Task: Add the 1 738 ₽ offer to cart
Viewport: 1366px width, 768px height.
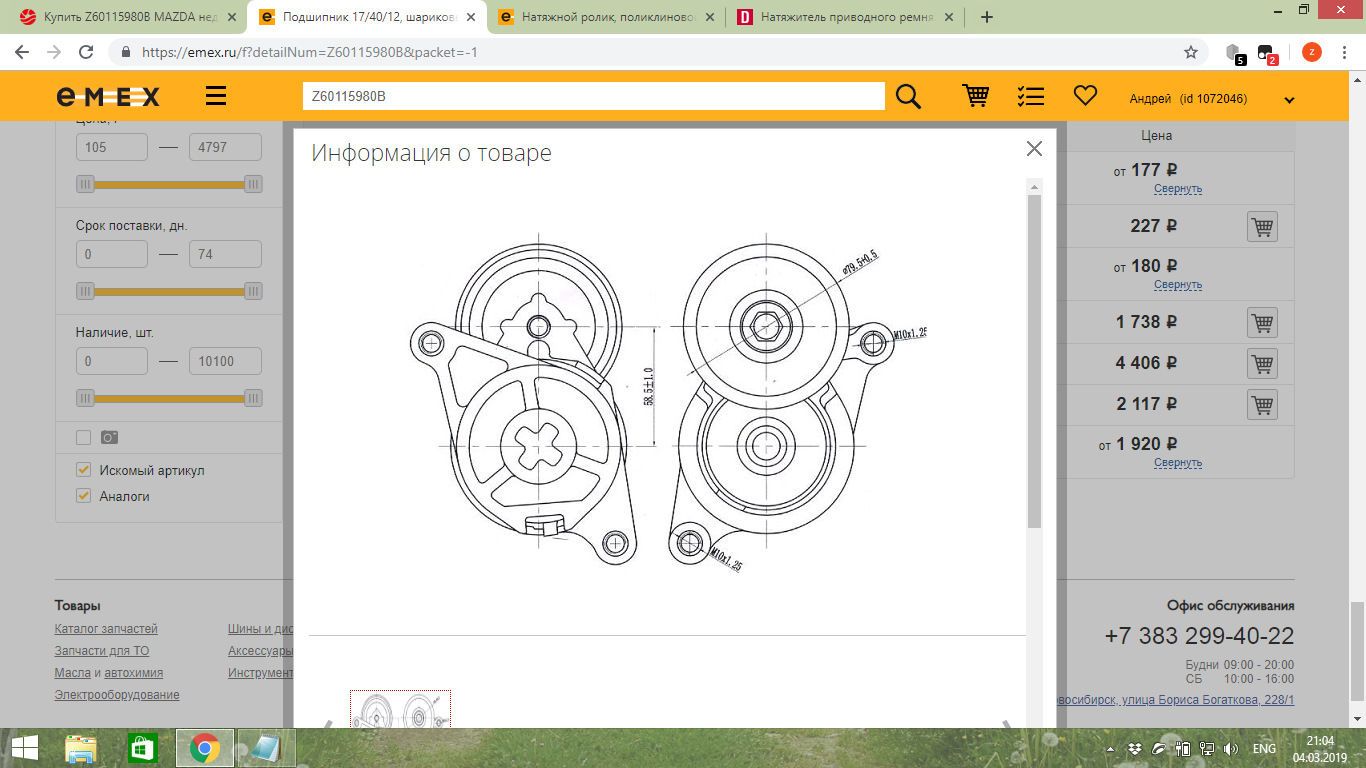Action: [x=1262, y=323]
